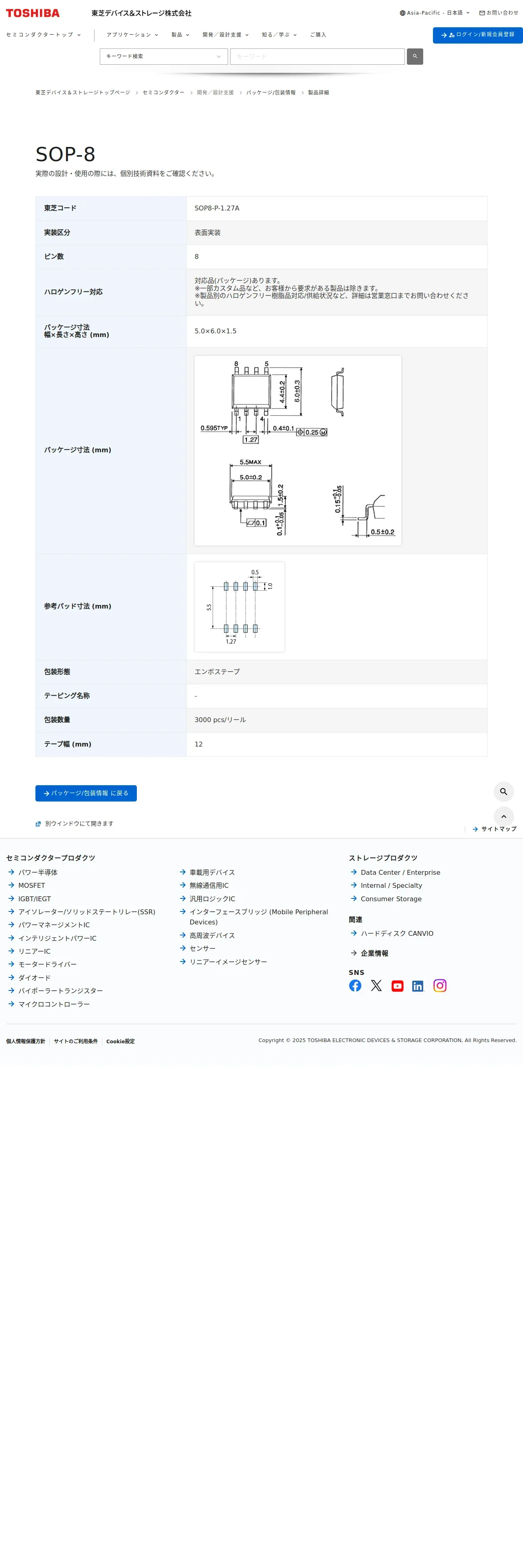Click the external window icon near 別ウインドウにて開きます
The image size is (523, 1568).
pyautogui.click(x=38, y=824)
